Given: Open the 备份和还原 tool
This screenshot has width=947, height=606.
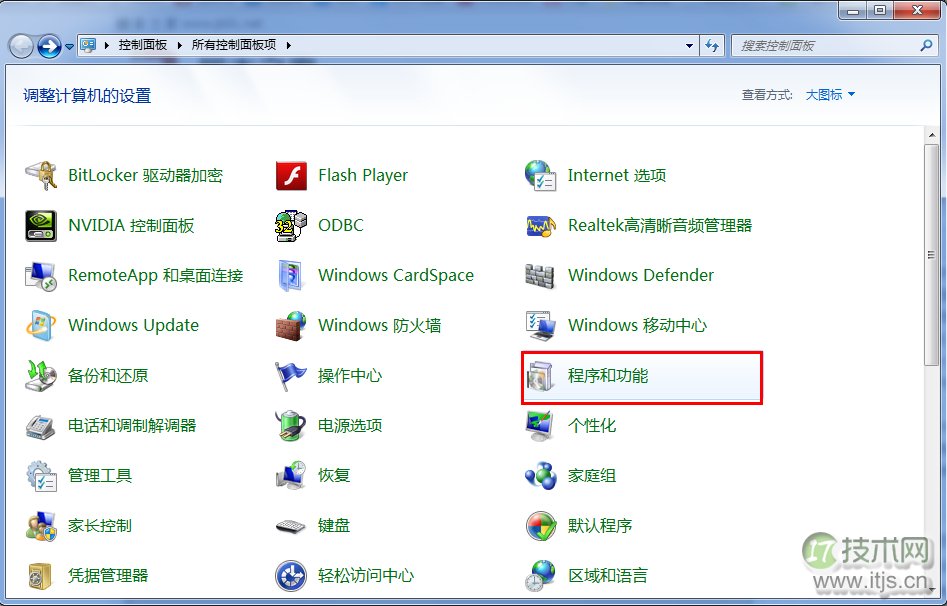Looking at the screenshot, I should 110,375.
